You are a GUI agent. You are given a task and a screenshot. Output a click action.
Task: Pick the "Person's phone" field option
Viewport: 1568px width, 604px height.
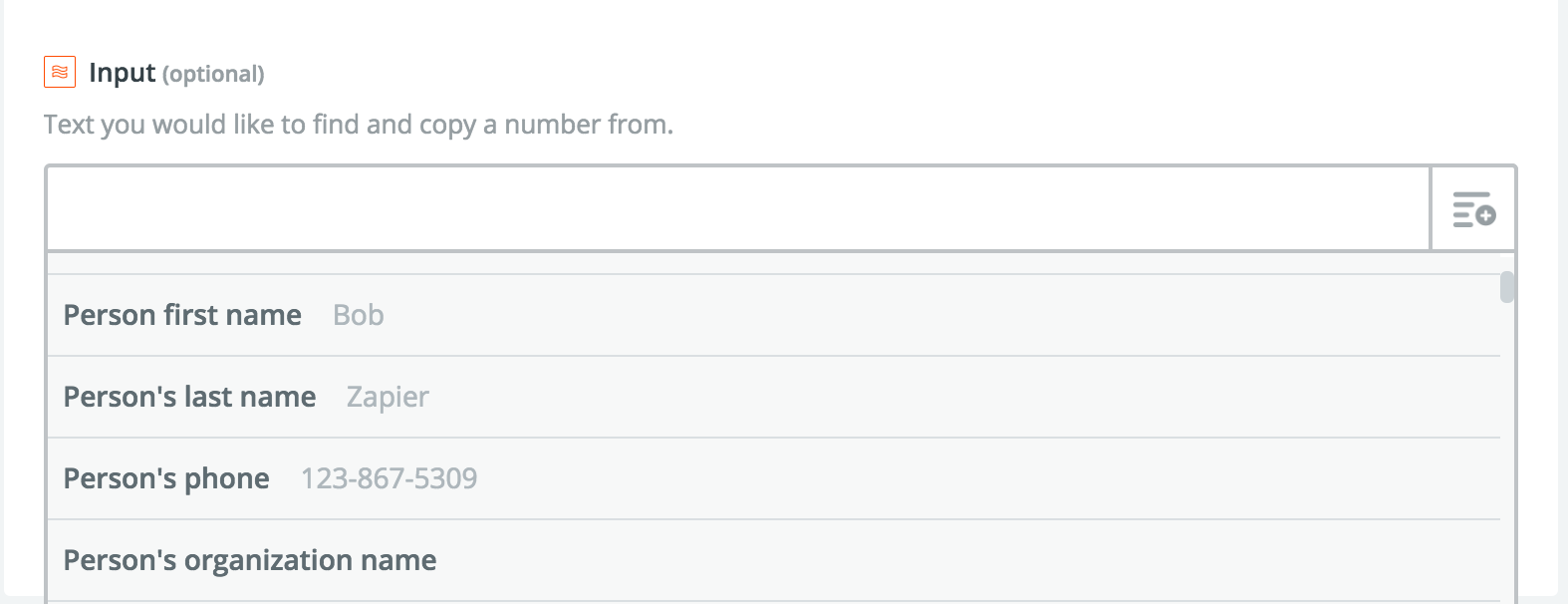774,478
